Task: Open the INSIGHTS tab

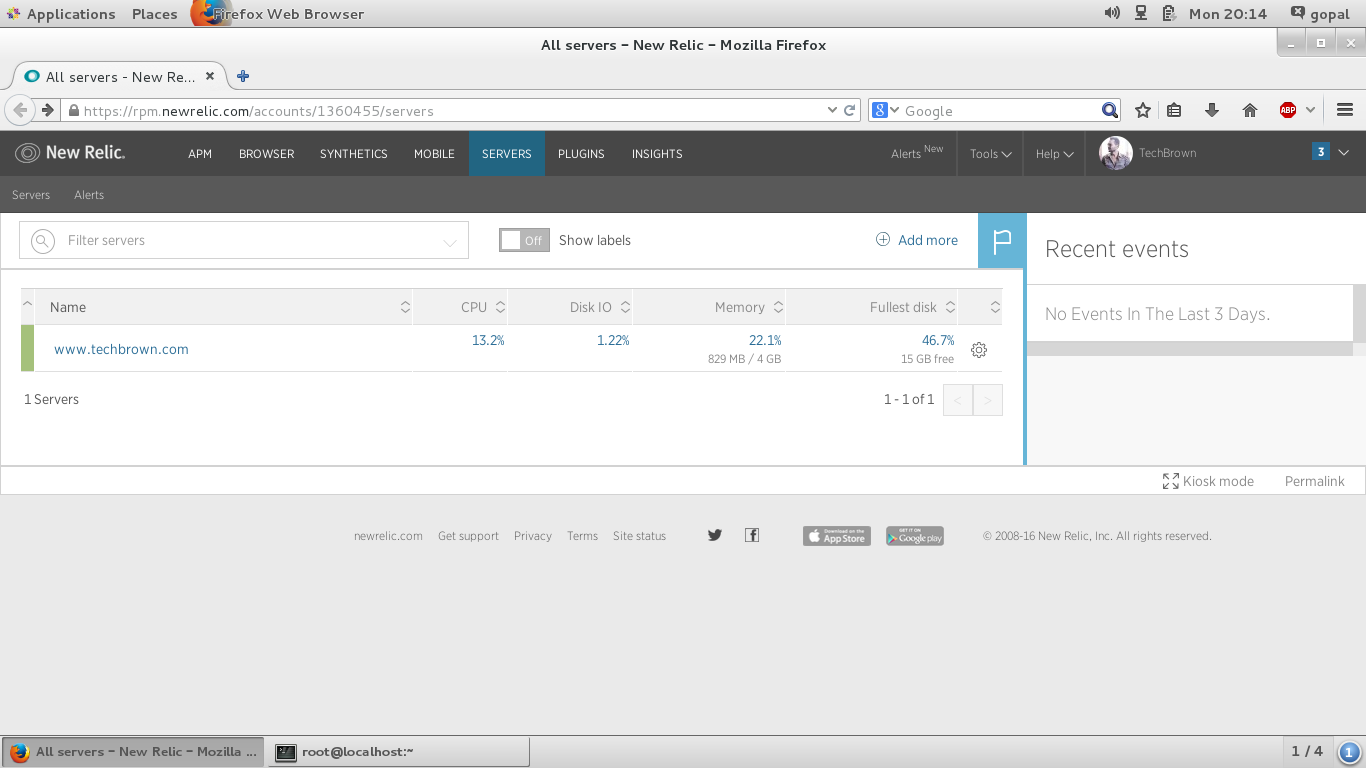Action: (x=657, y=154)
